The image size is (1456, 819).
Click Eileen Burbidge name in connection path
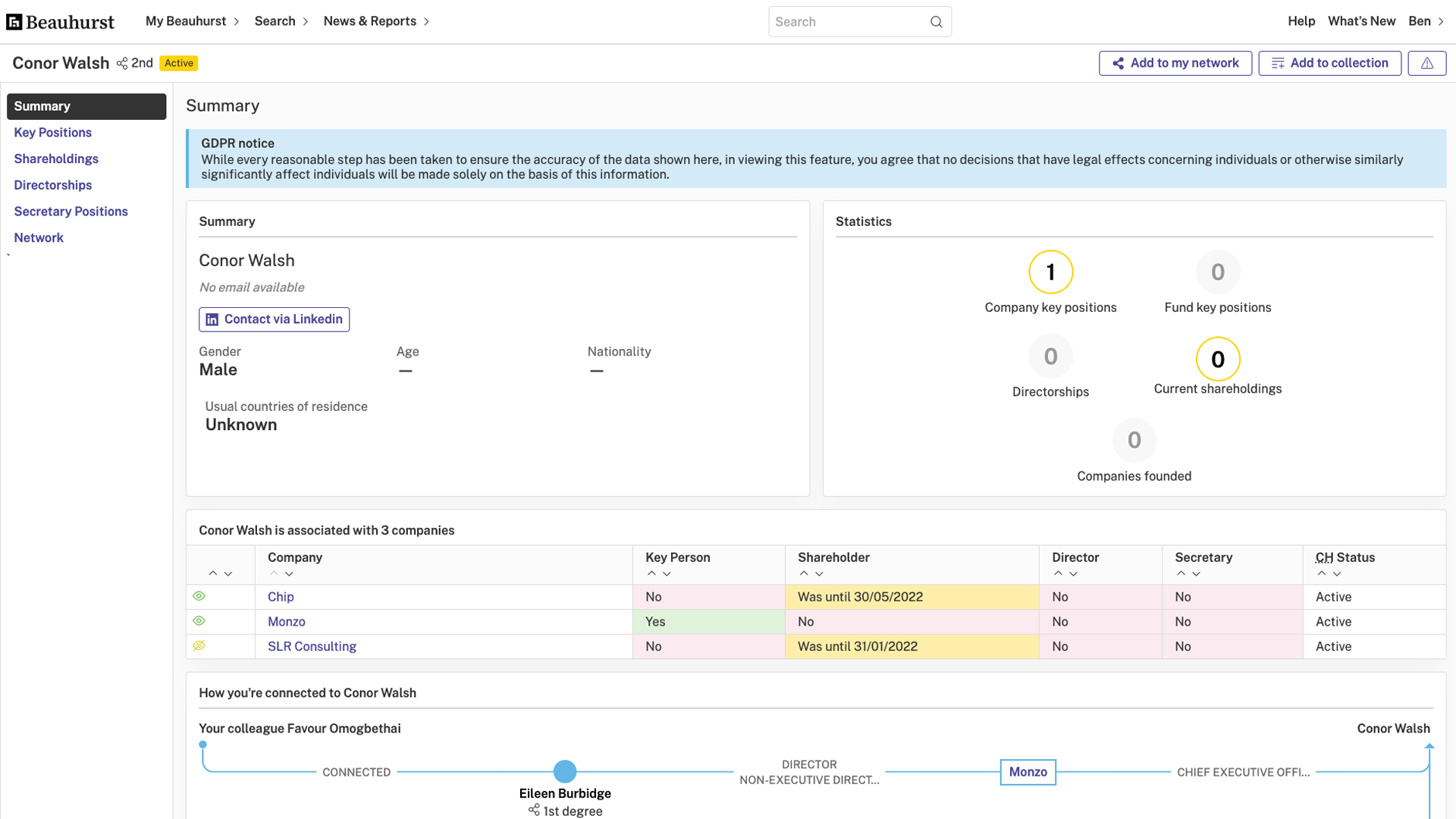(x=565, y=793)
